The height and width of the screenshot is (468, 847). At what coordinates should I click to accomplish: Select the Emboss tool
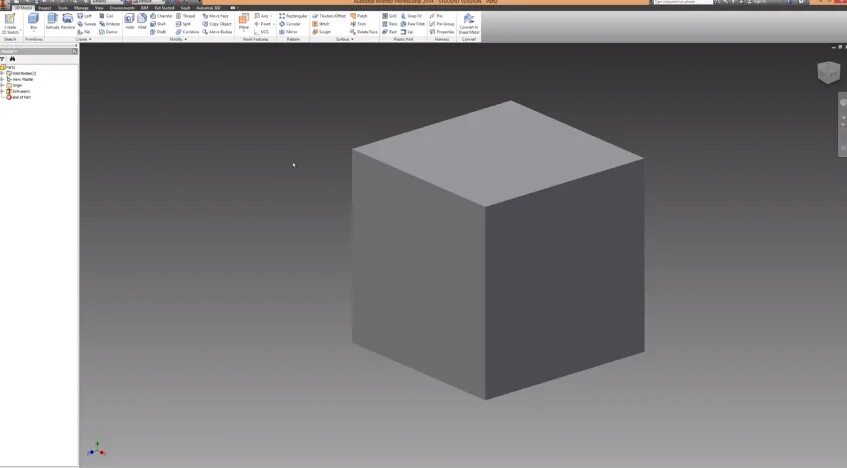110,24
